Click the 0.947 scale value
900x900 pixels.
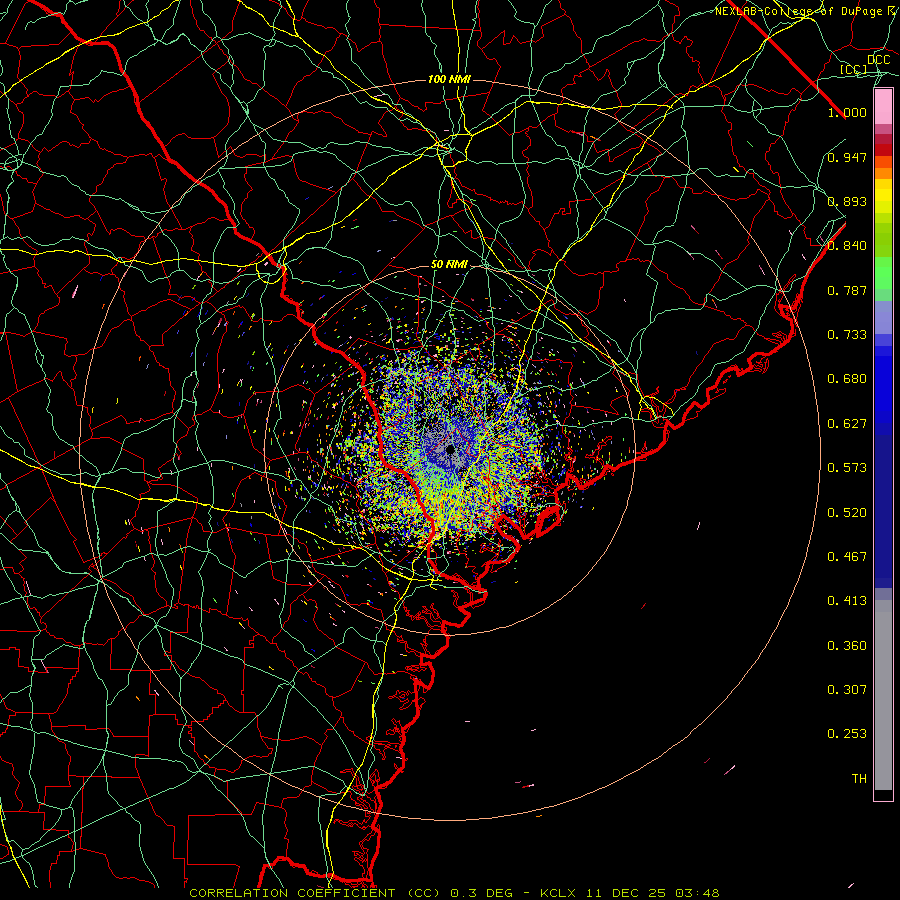(x=847, y=157)
